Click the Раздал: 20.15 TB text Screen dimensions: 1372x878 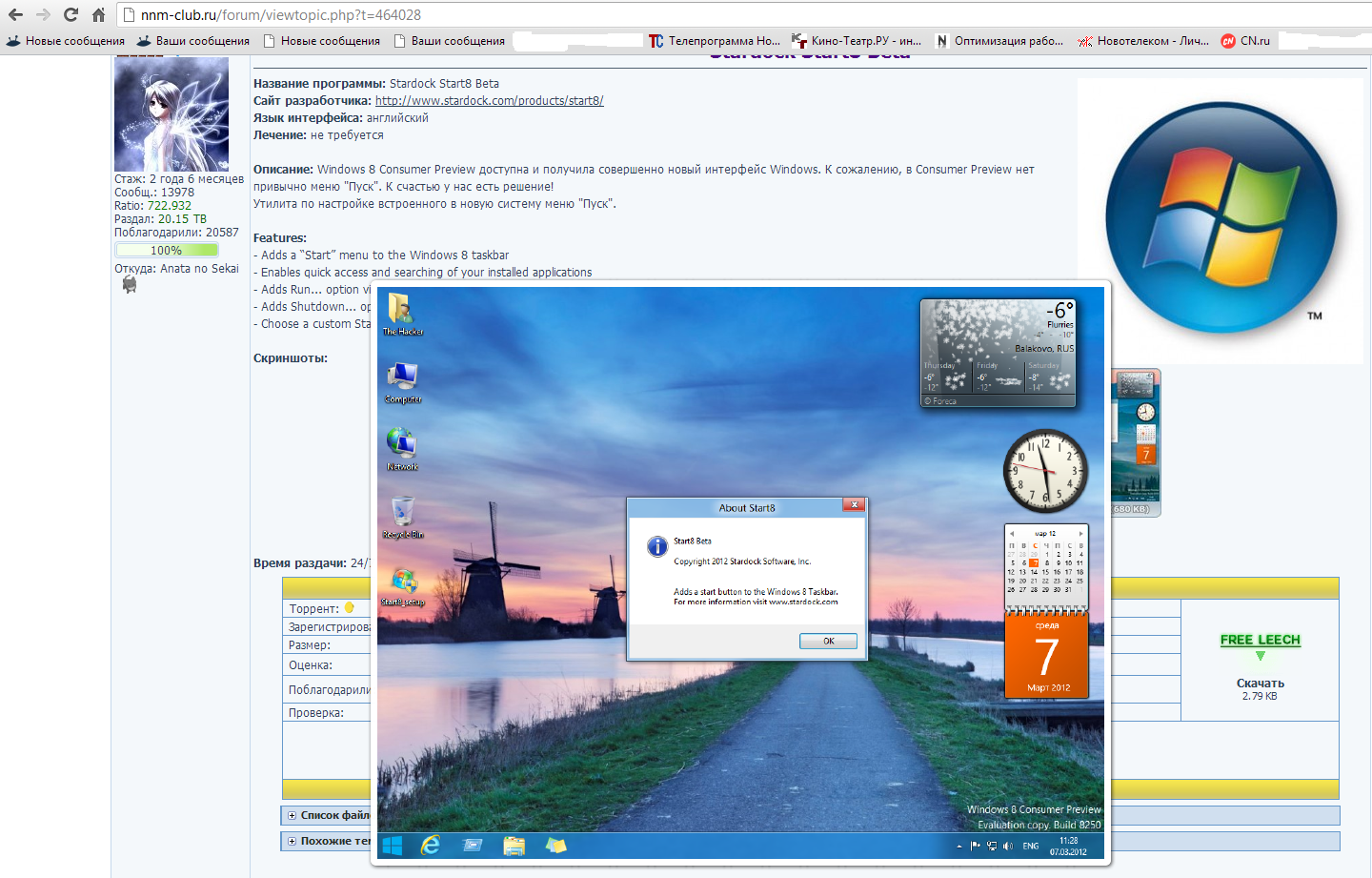(x=160, y=219)
